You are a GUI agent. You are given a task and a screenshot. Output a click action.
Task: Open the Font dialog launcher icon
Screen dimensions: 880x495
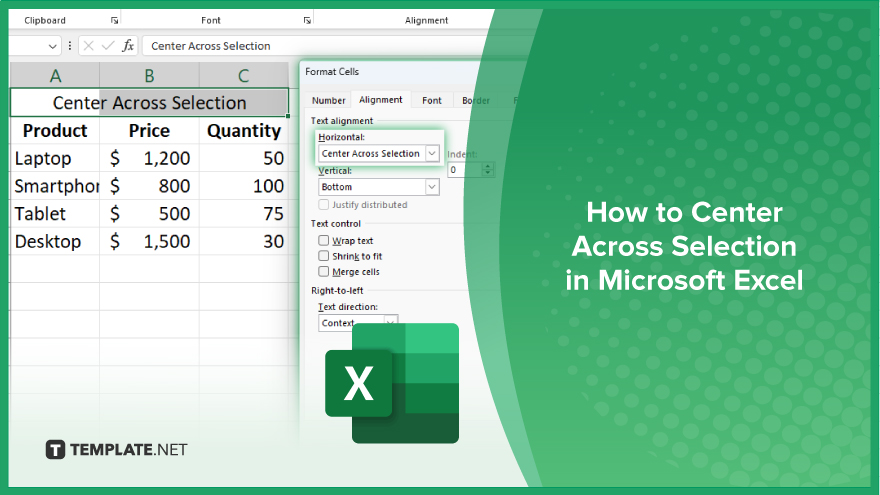pos(307,20)
